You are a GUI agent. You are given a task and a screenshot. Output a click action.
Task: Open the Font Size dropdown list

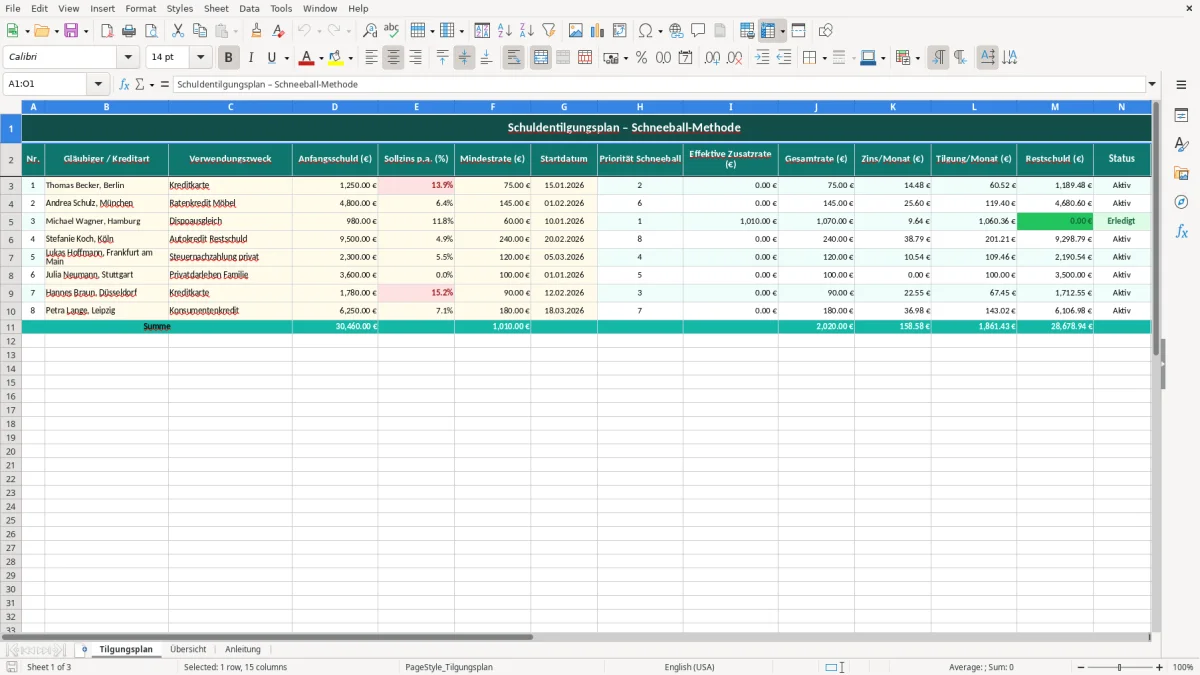tap(200, 58)
